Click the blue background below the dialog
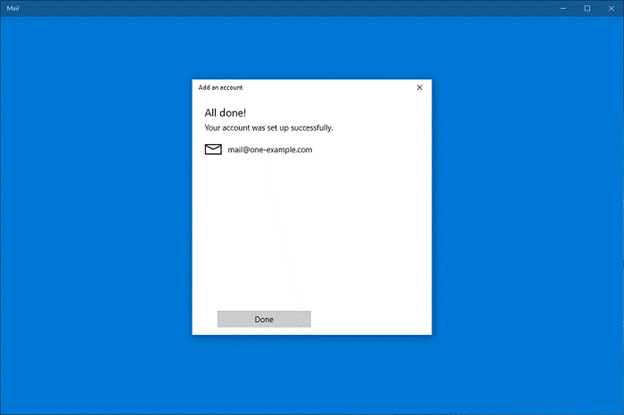The height and width of the screenshot is (415, 624). point(312,375)
